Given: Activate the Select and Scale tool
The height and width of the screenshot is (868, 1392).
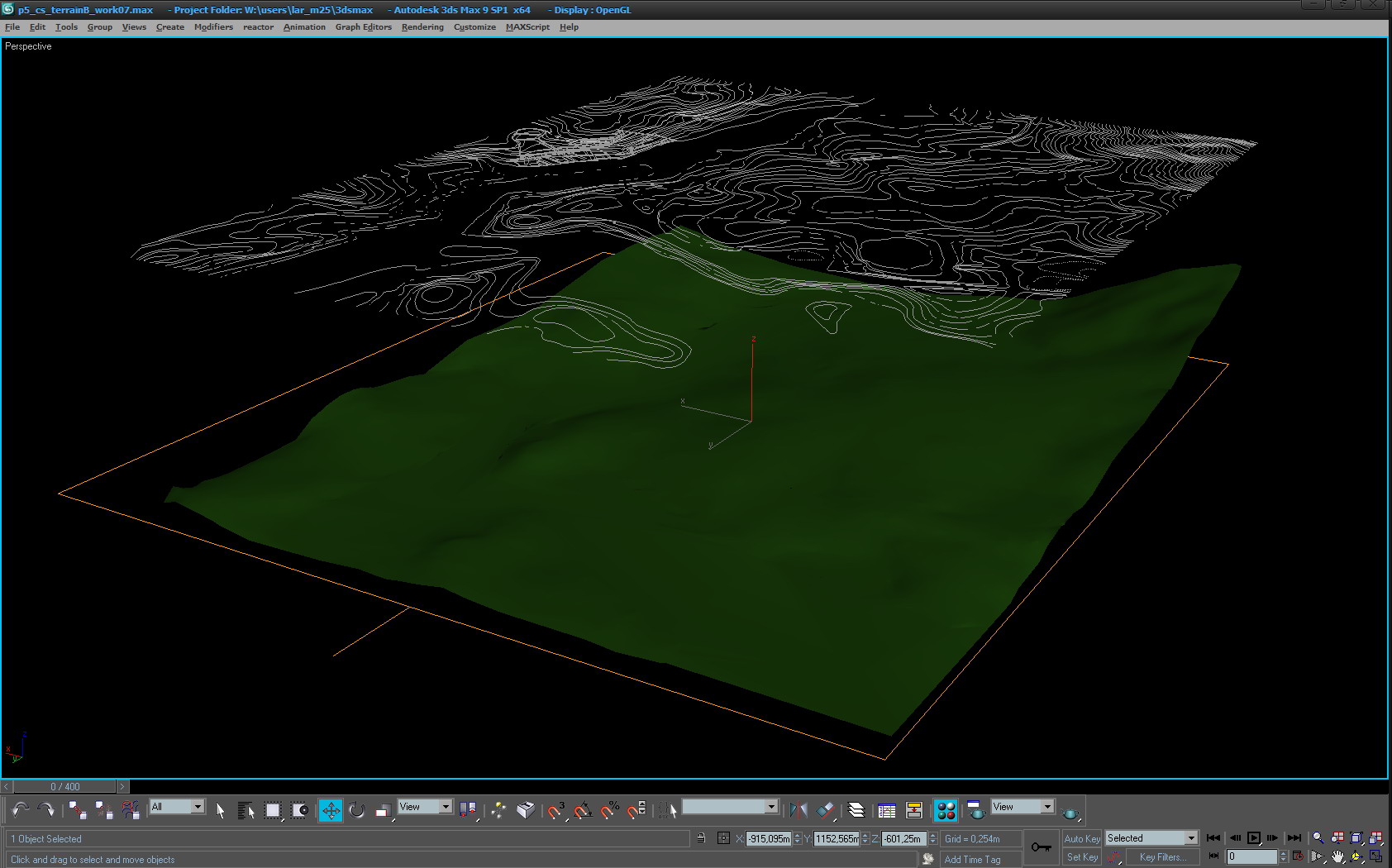Looking at the screenshot, I should (x=384, y=810).
